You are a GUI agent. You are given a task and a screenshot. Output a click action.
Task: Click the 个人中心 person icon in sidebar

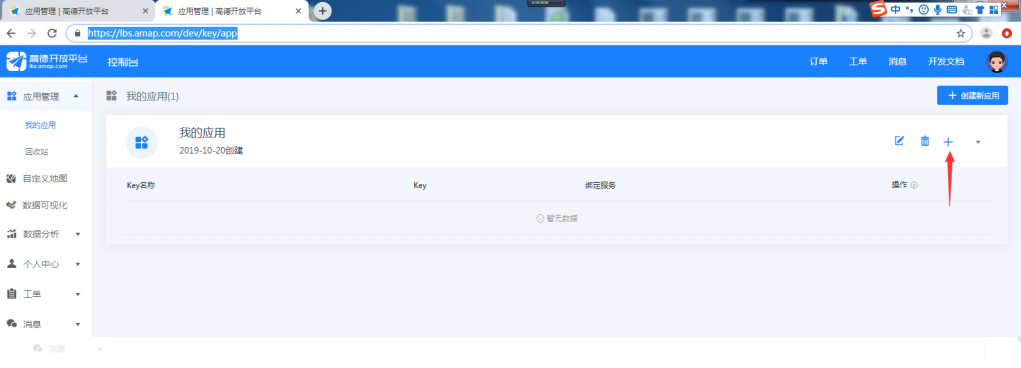[11, 264]
